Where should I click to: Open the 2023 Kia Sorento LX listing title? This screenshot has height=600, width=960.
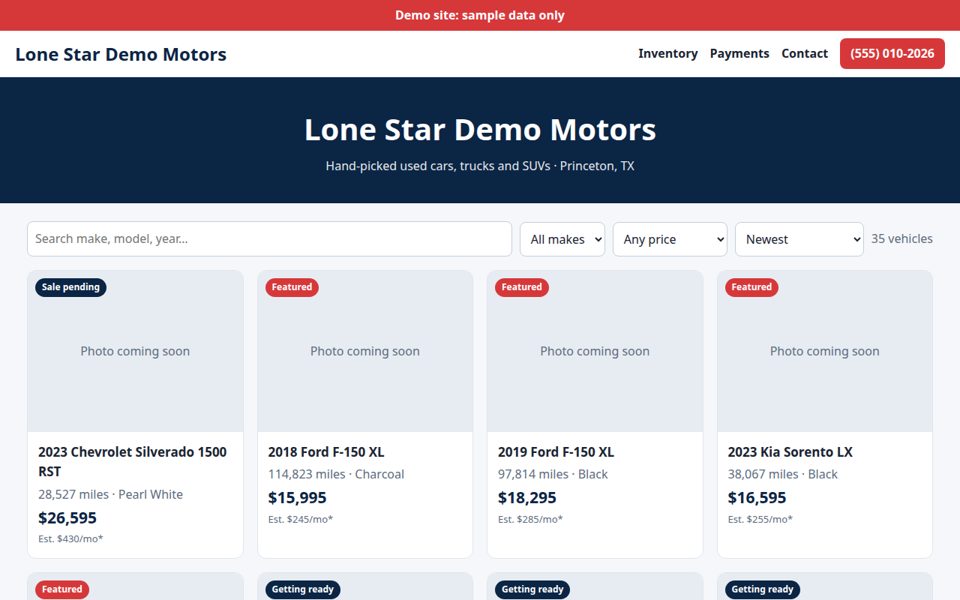(790, 452)
